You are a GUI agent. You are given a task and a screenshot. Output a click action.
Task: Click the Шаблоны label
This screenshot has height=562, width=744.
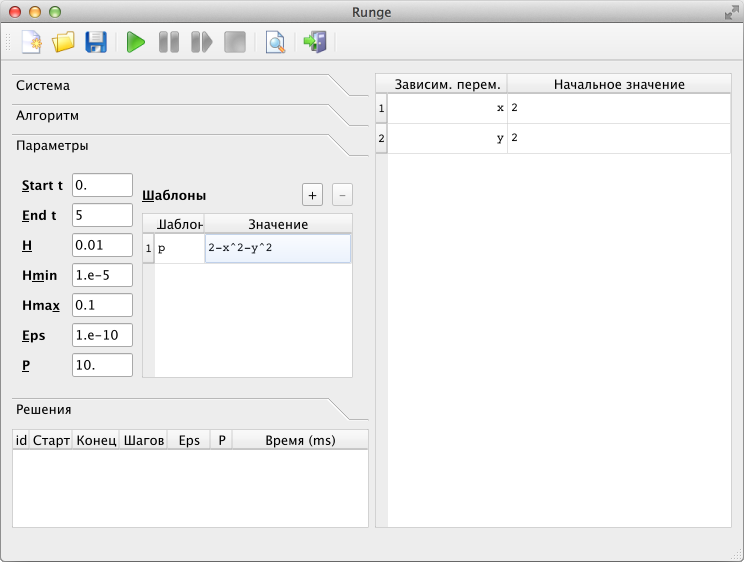(x=174, y=196)
